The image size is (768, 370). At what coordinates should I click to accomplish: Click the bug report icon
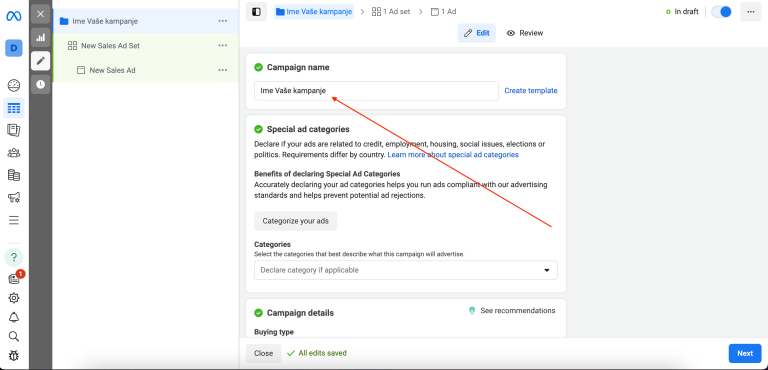tap(14, 356)
